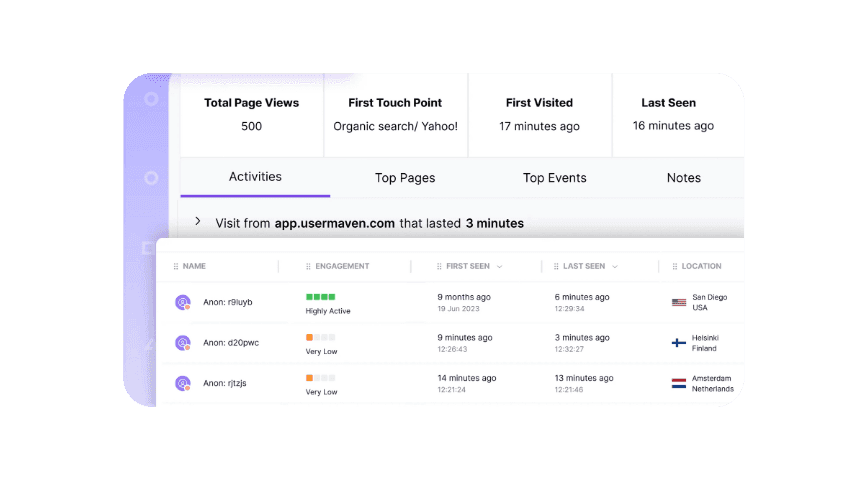
Task: Expand the visit from app.usermaven.com entry
Action: [x=198, y=222]
